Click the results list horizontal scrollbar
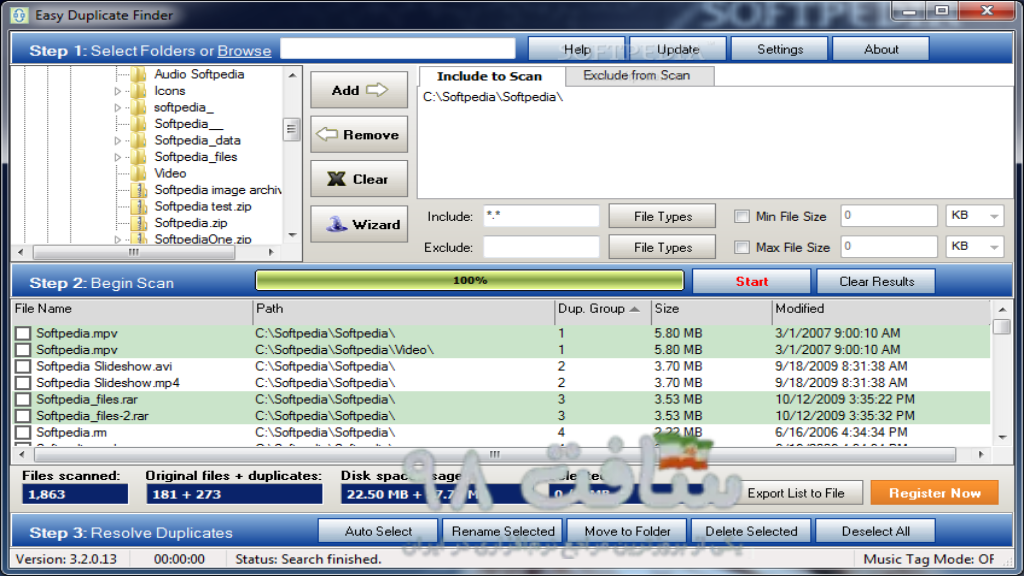Viewport: 1024px width, 576px height. 495,454
